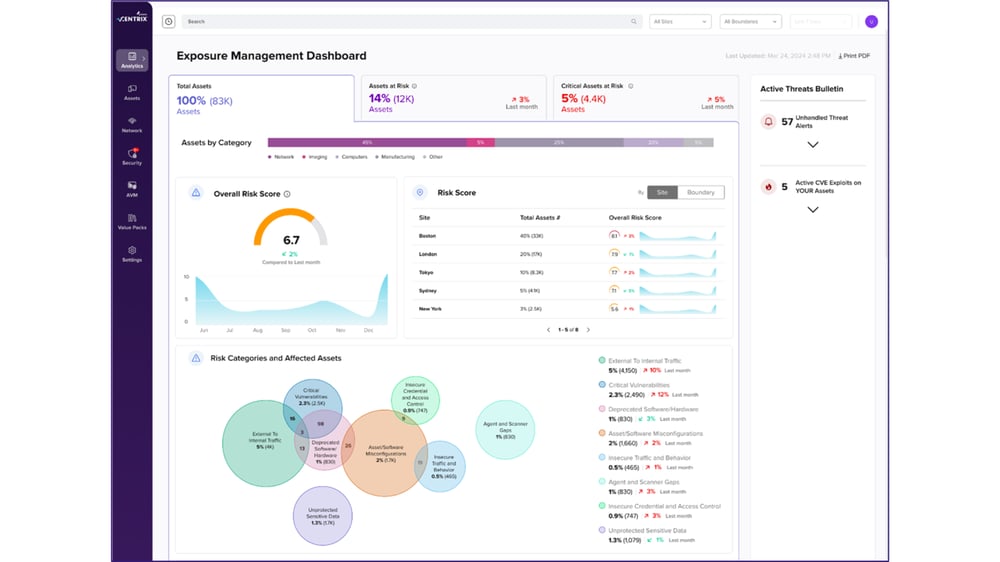Expand Active CVE Exploits section
Screen dimensions: 1000x562
click(x=812, y=210)
